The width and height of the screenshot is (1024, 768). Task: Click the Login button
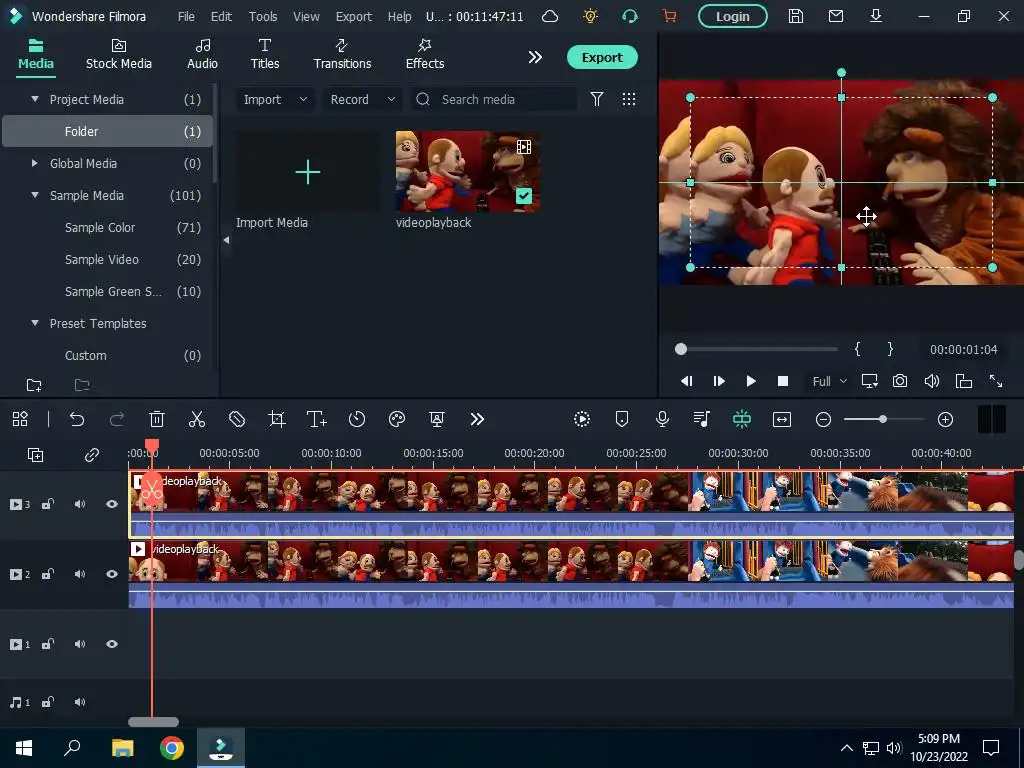tap(733, 16)
